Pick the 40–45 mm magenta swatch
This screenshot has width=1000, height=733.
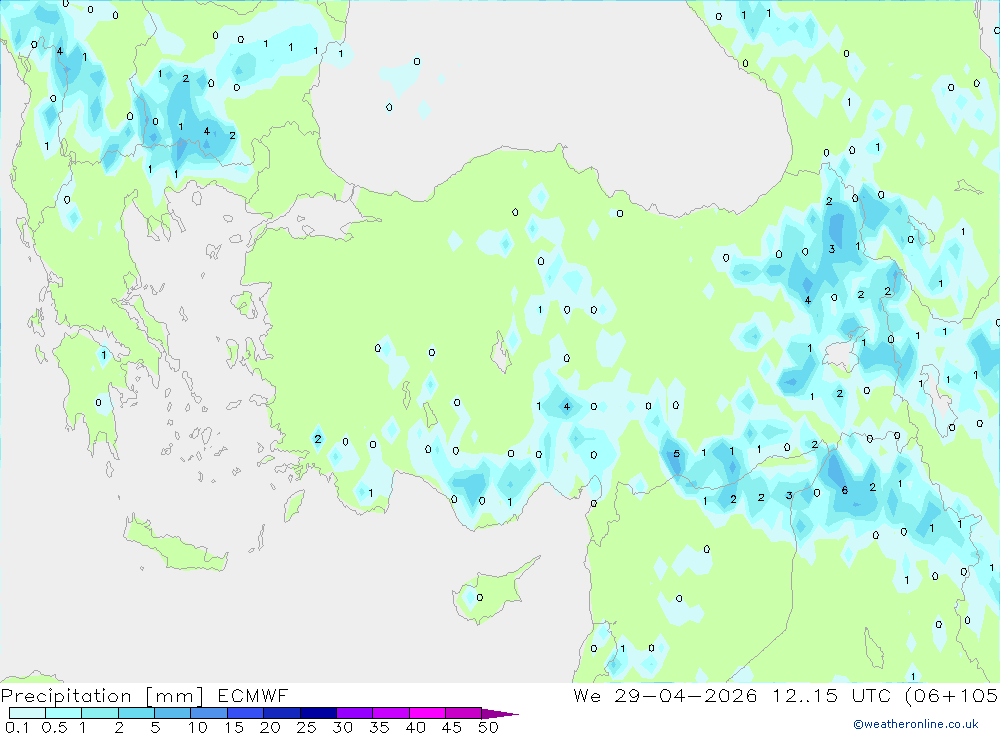427,713
